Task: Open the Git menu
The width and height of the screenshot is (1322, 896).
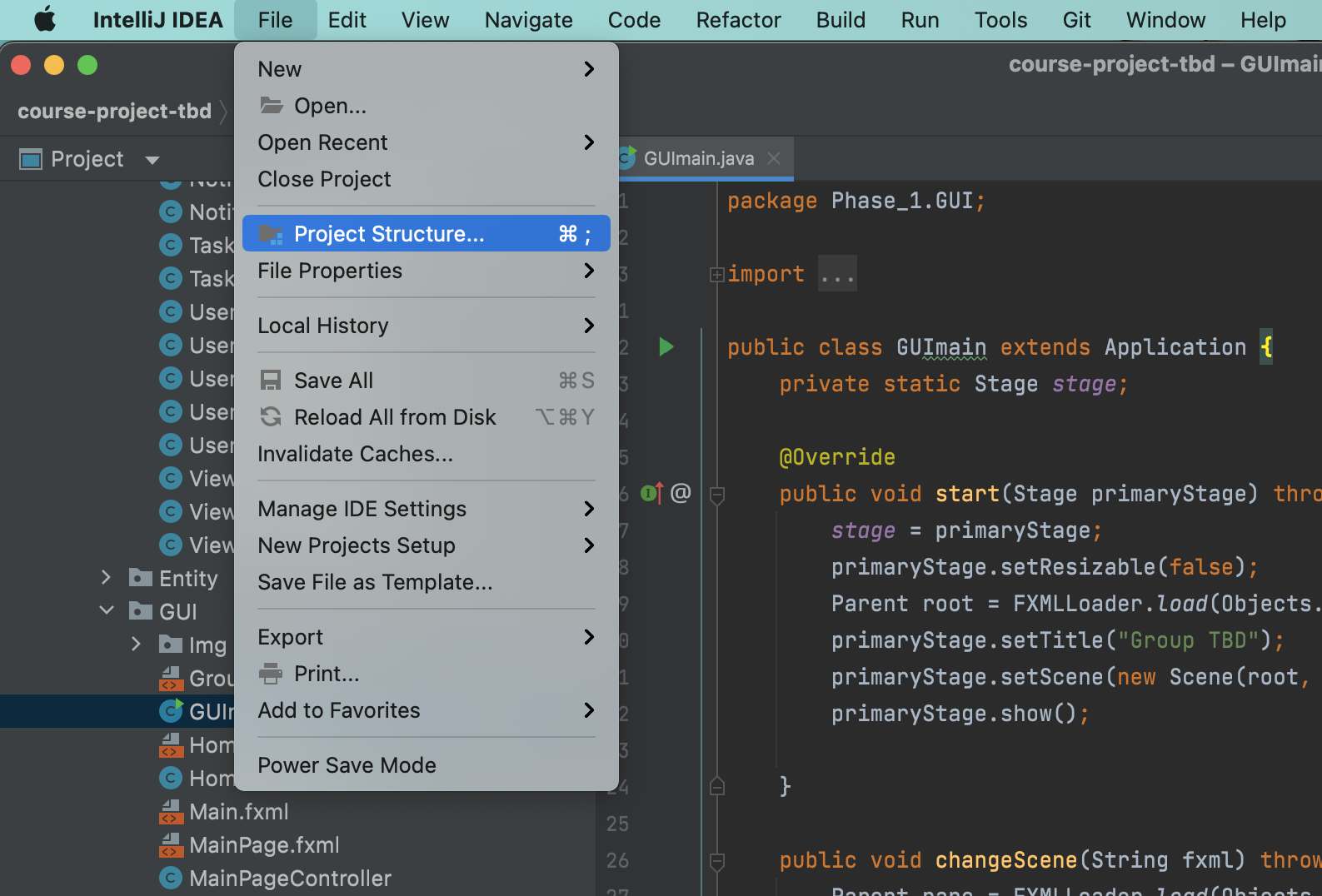Action: pos(1076,20)
